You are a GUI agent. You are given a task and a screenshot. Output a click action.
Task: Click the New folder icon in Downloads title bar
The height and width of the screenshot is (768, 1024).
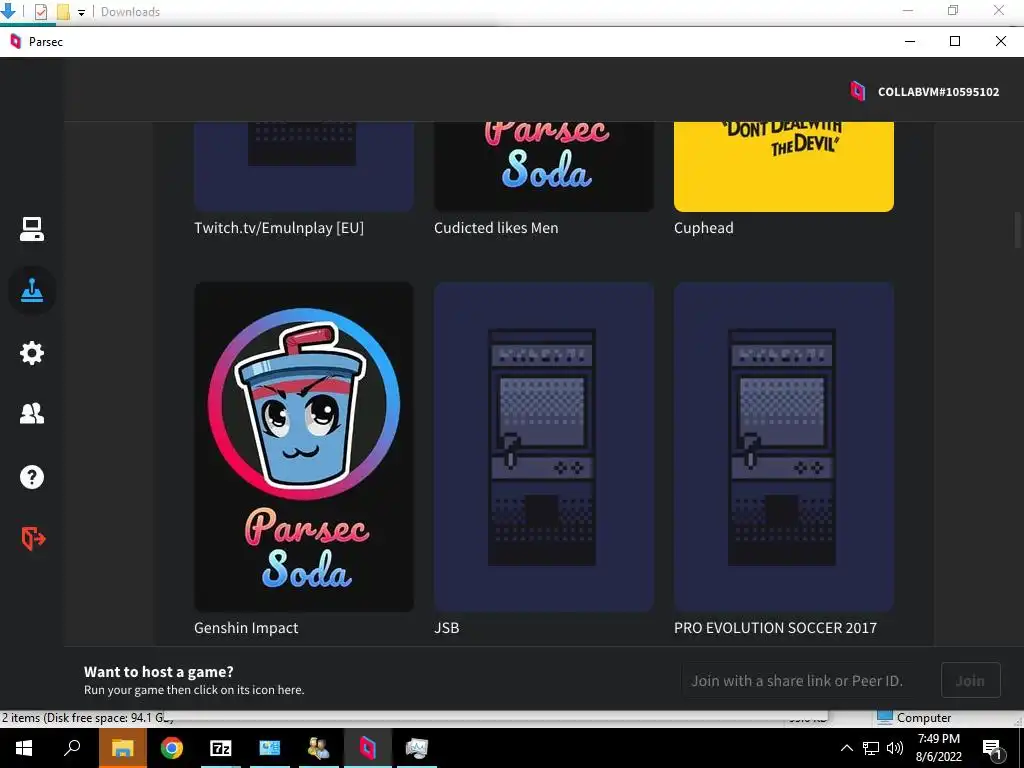(x=63, y=11)
